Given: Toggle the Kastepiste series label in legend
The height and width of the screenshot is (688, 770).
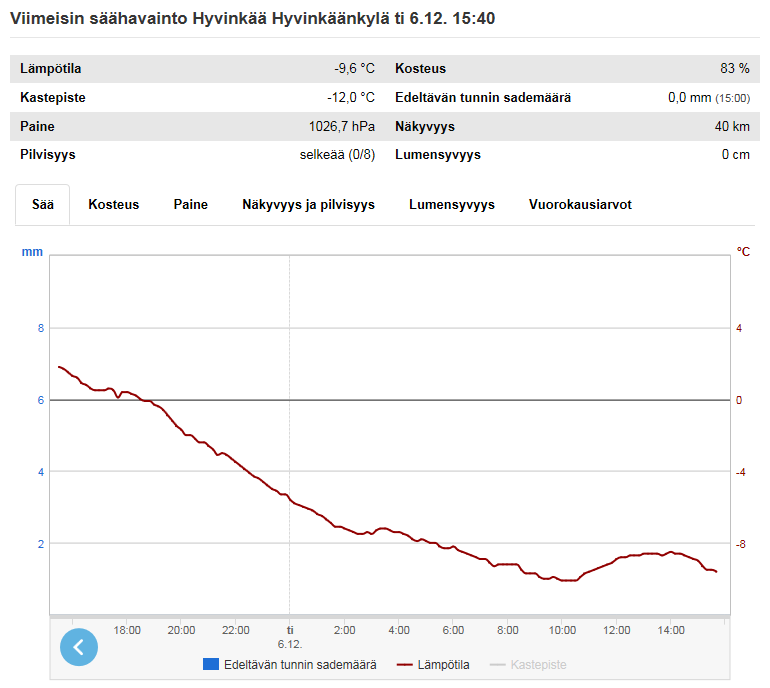Looking at the screenshot, I should pyautogui.click(x=538, y=664).
